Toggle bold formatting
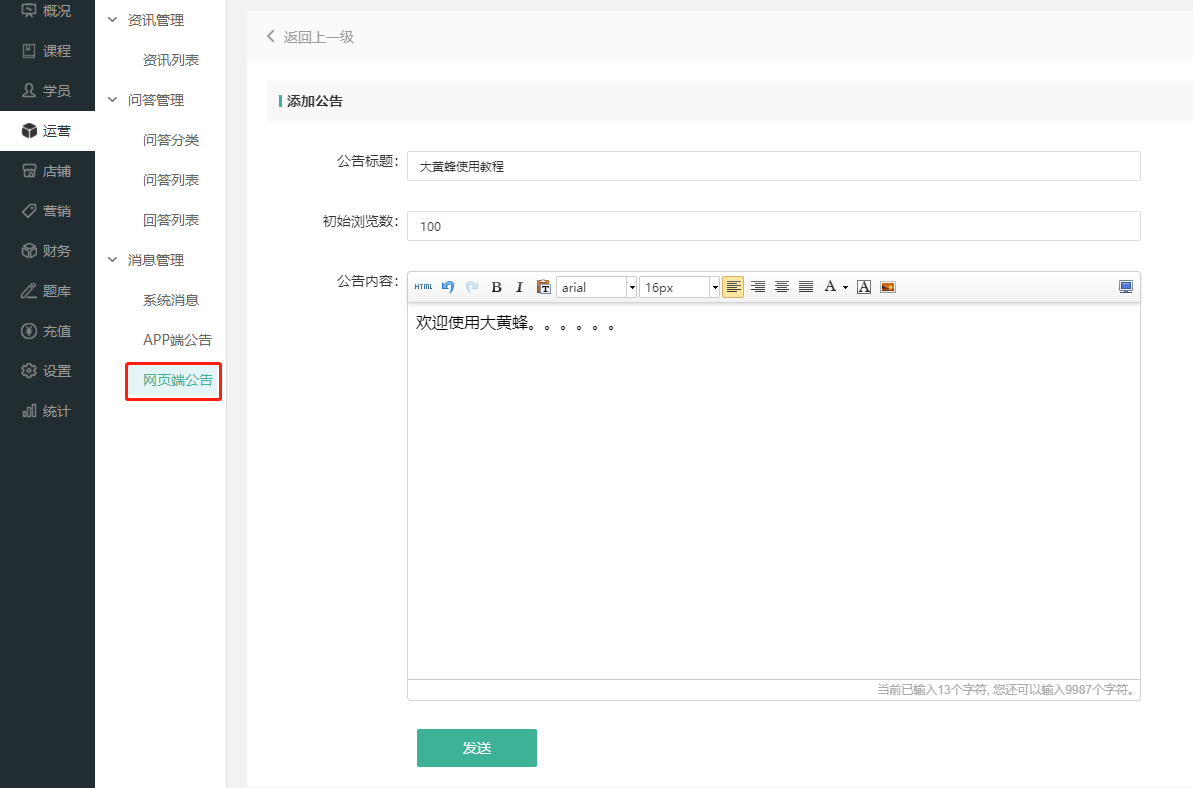Viewport: 1193px width, 788px height. [x=496, y=287]
